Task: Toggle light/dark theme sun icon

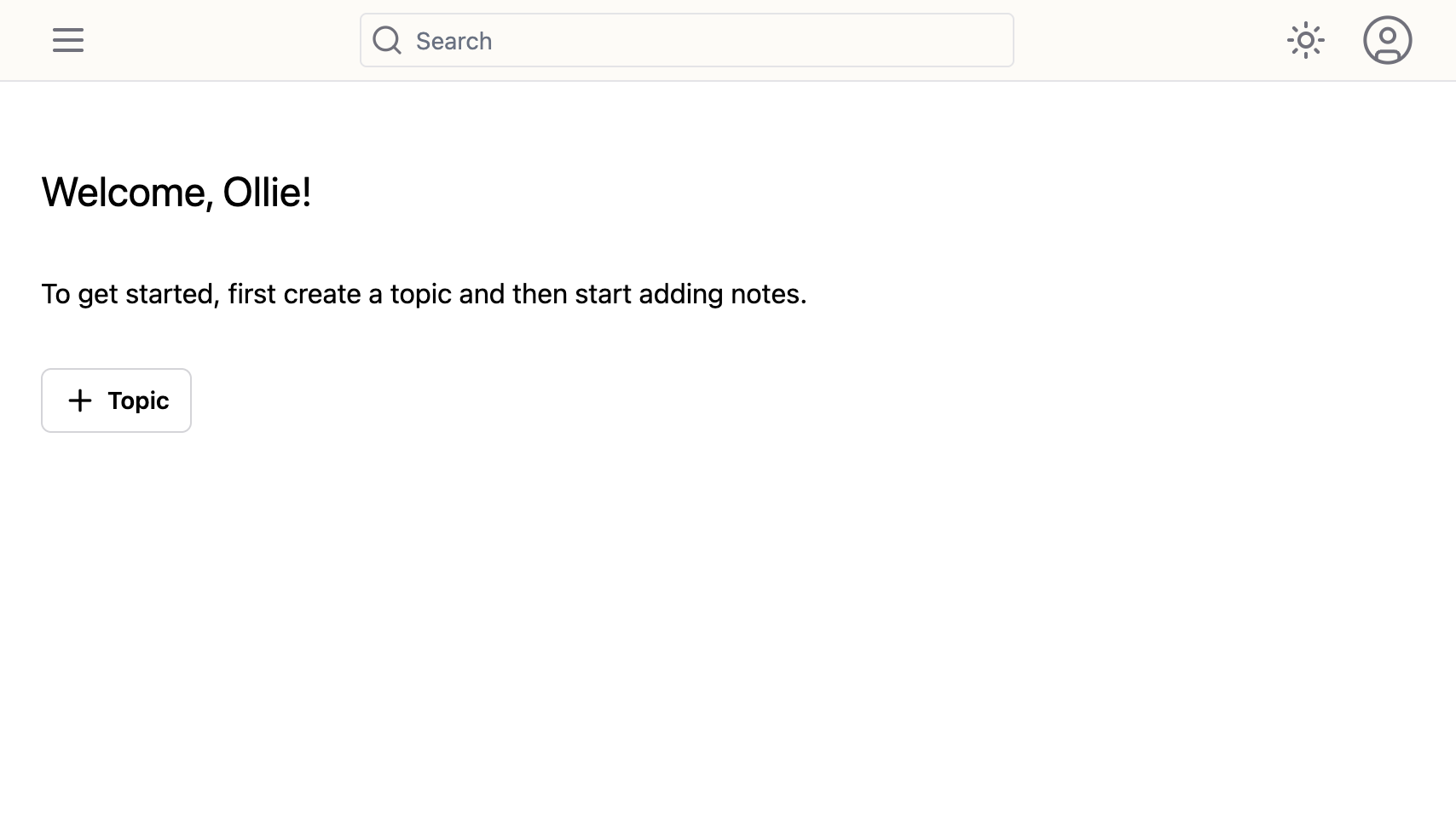Action: point(1306,40)
